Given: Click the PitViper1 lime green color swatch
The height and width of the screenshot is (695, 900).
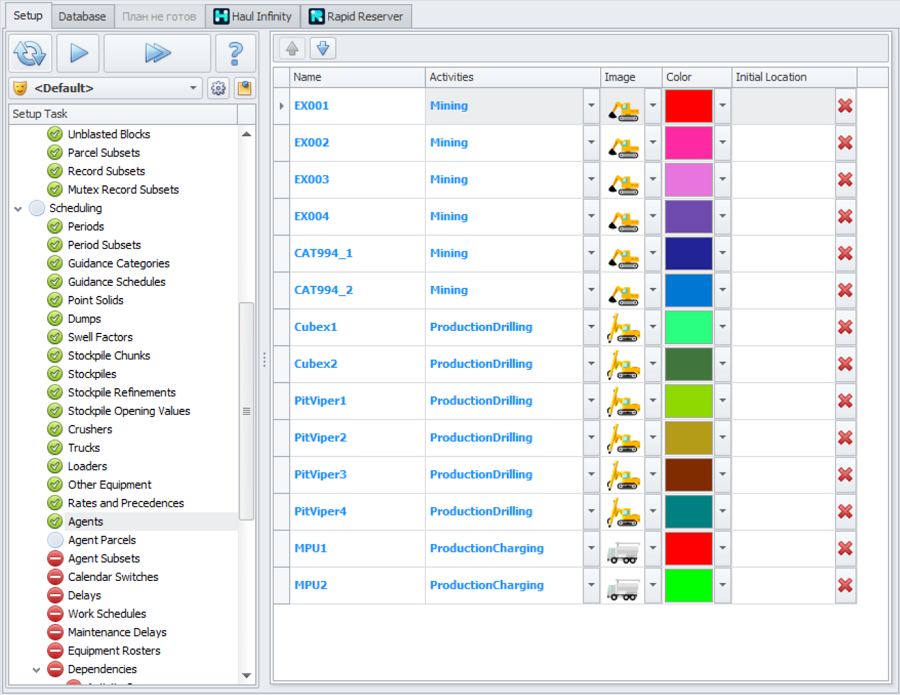Looking at the screenshot, I should (688, 401).
